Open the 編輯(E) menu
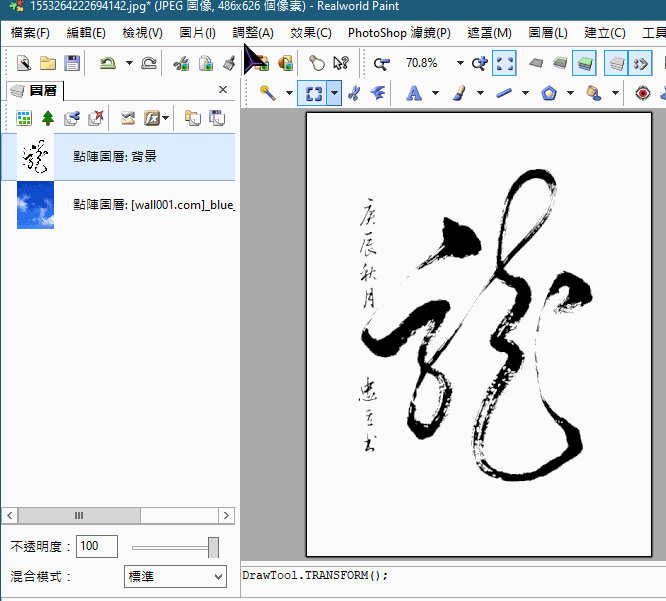The image size is (666, 601). (x=86, y=33)
